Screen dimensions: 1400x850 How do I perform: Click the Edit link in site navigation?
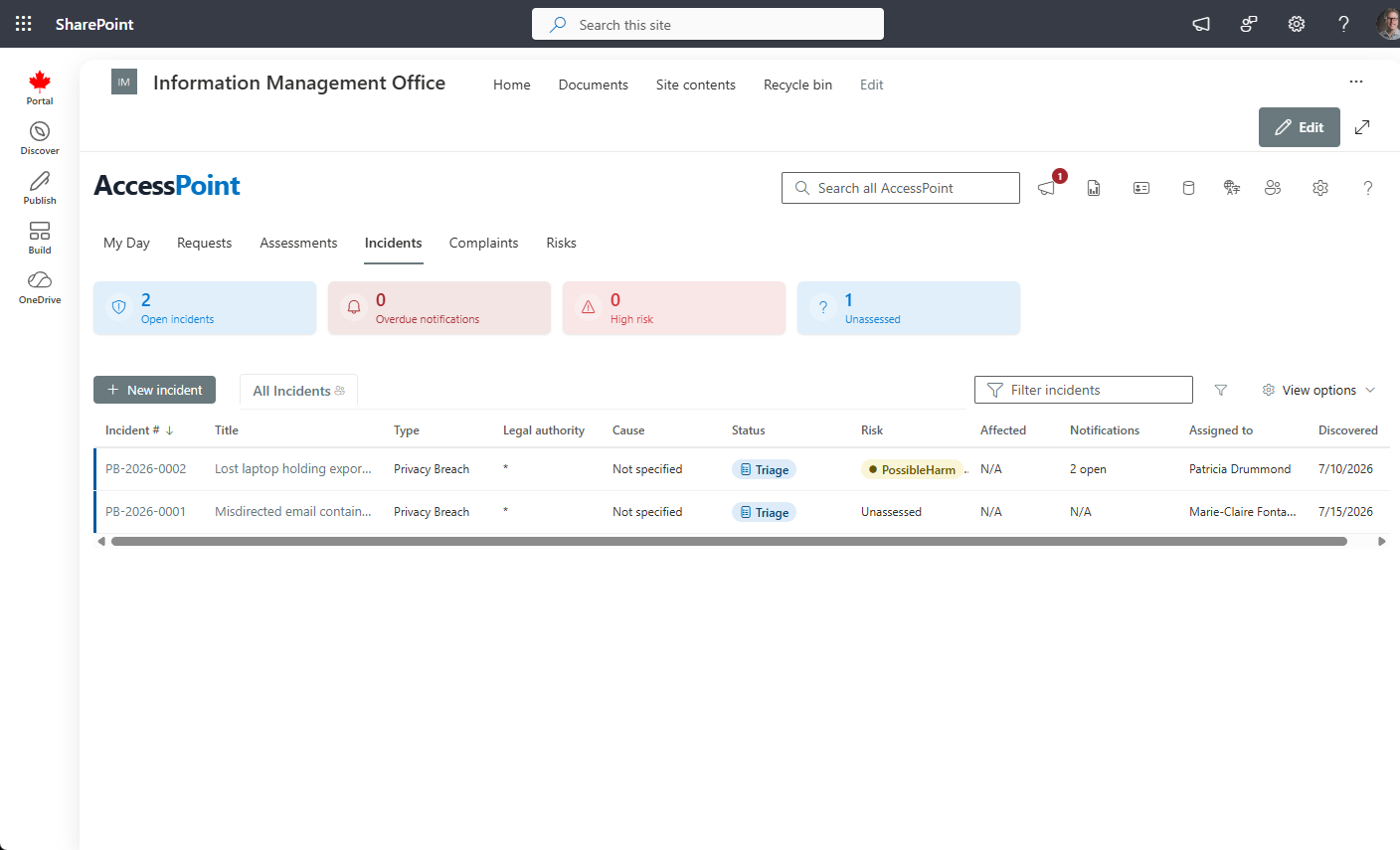point(871,85)
